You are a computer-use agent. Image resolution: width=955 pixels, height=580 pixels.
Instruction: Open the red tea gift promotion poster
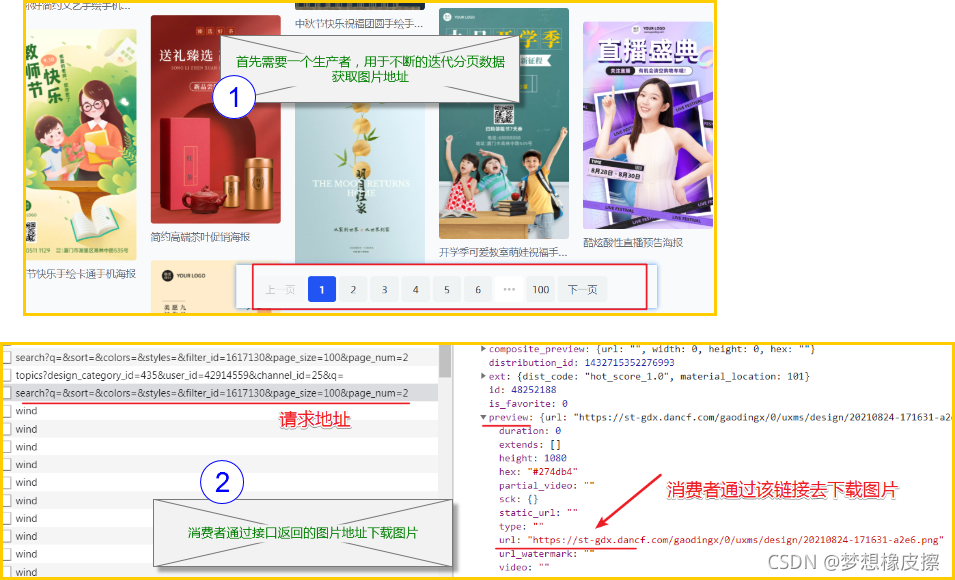pos(216,119)
